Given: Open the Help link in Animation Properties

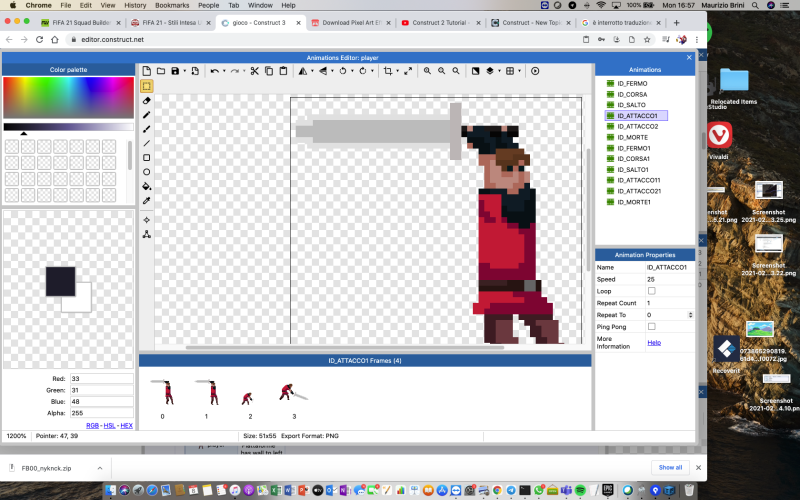Looking at the screenshot, I should click(x=654, y=342).
